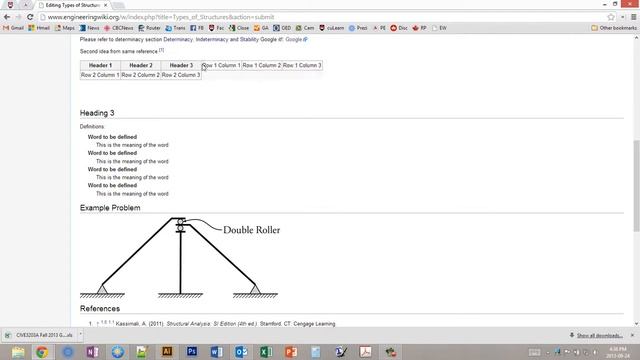Image resolution: width=640 pixels, height=360 pixels.
Task: Launch OneNote from the taskbar
Action: (92, 352)
